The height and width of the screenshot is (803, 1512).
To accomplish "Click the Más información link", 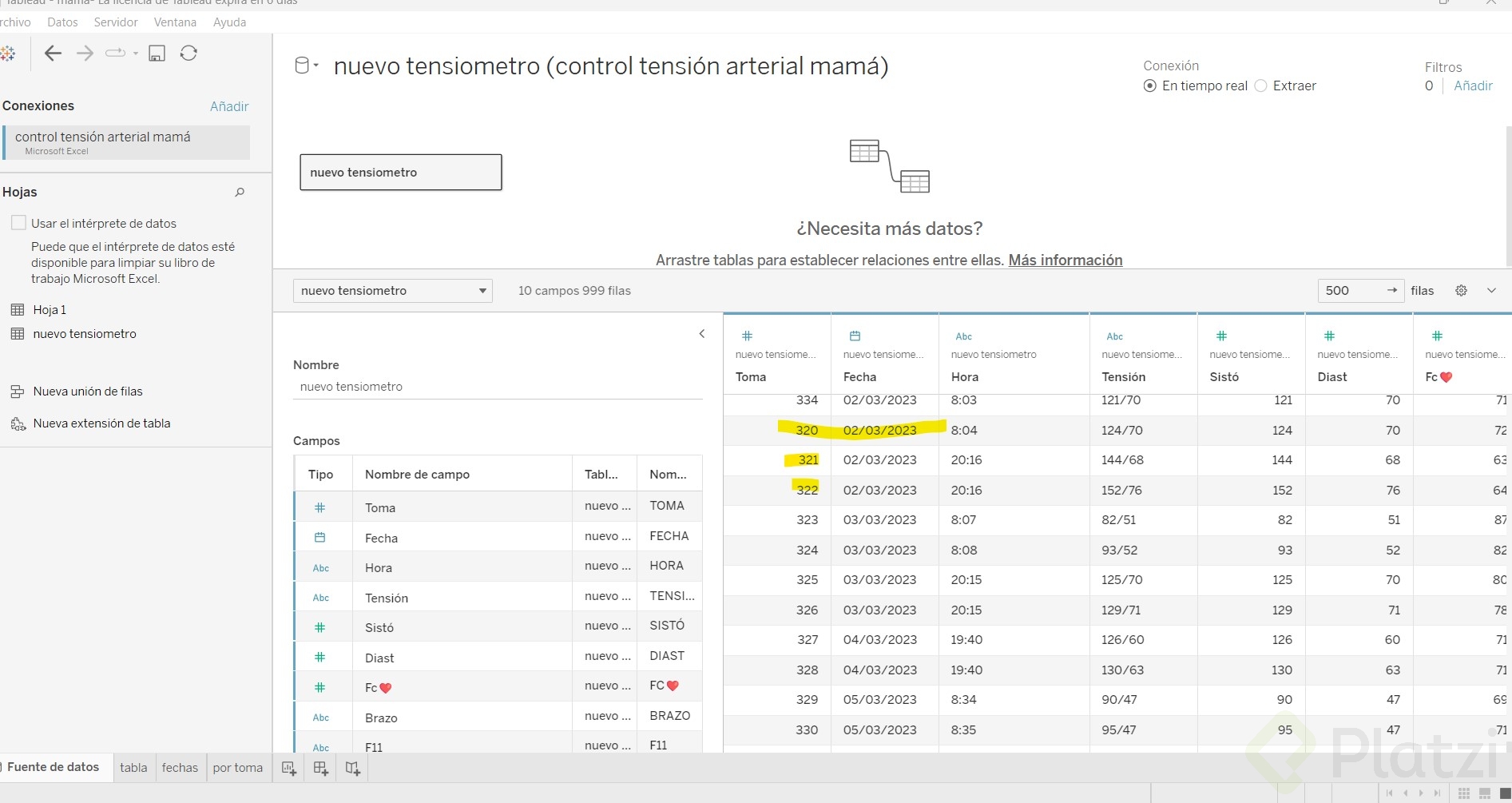I will click(x=1065, y=260).
